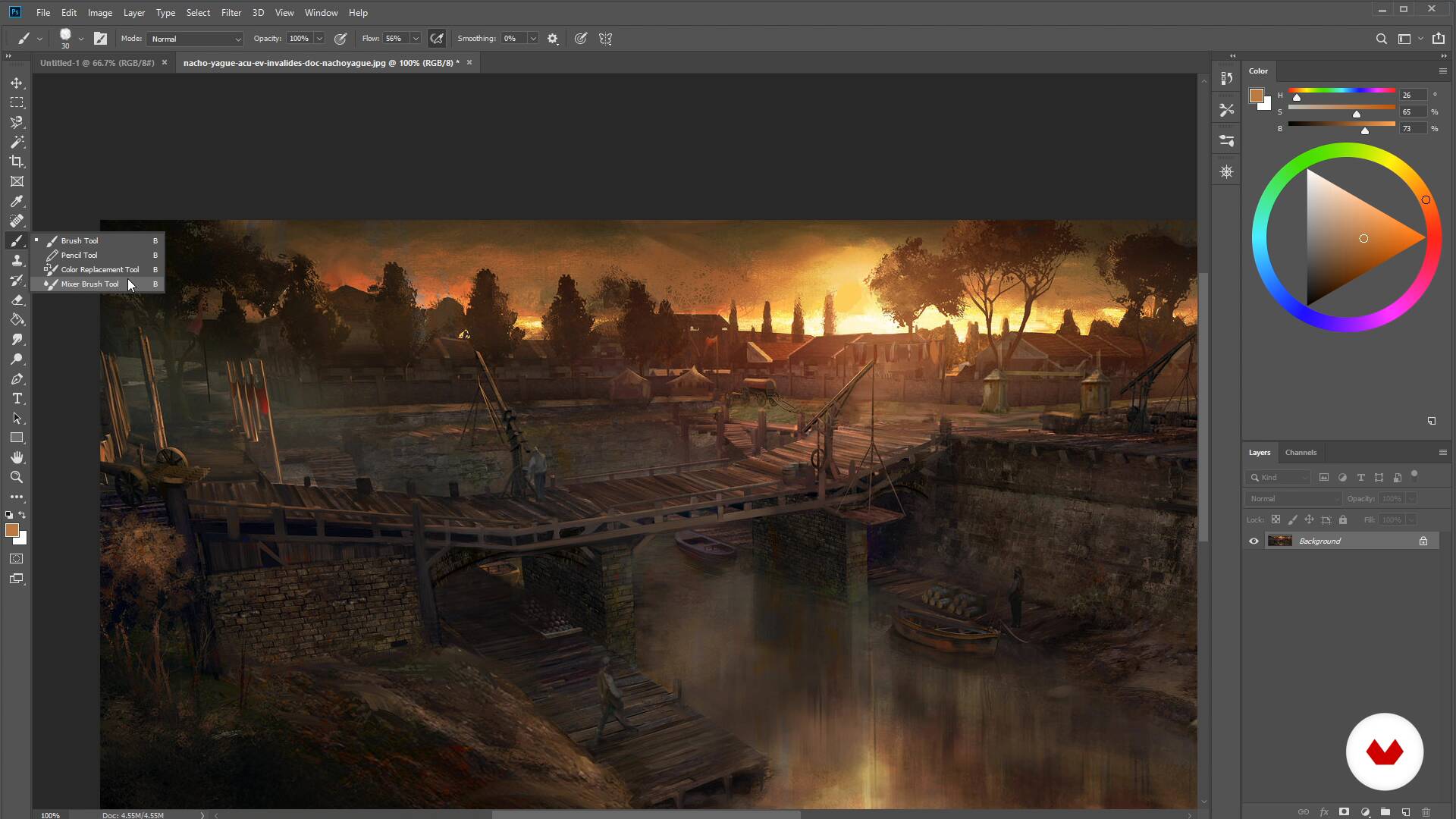Open layer blend mode Normal dropdown
Viewport: 1456px width, 819px height.
pyautogui.click(x=1294, y=498)
